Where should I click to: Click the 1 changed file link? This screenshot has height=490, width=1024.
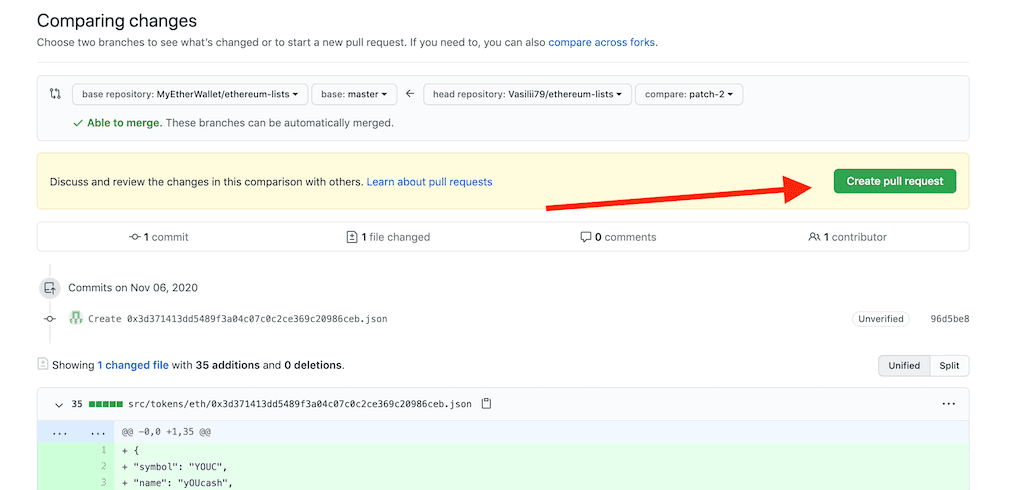(133, 365)
